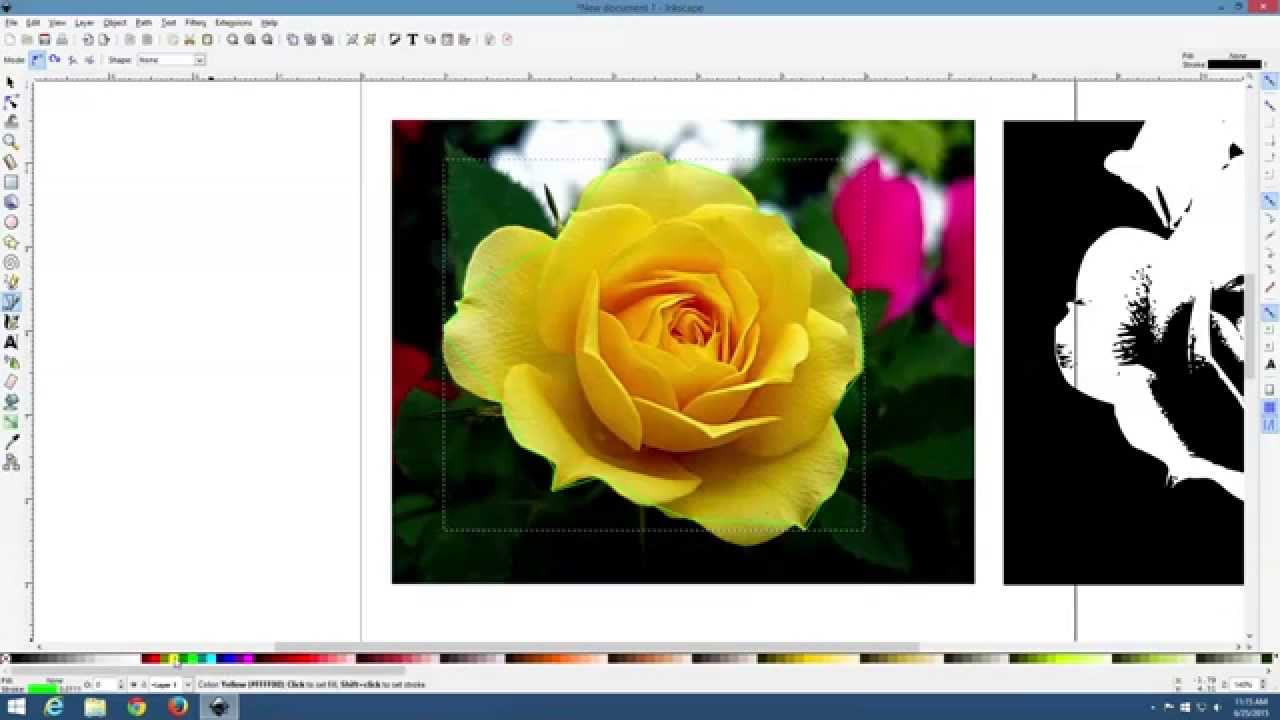Open the Layer menu
Screen dimensions: 1280x720
coord(85,22)
